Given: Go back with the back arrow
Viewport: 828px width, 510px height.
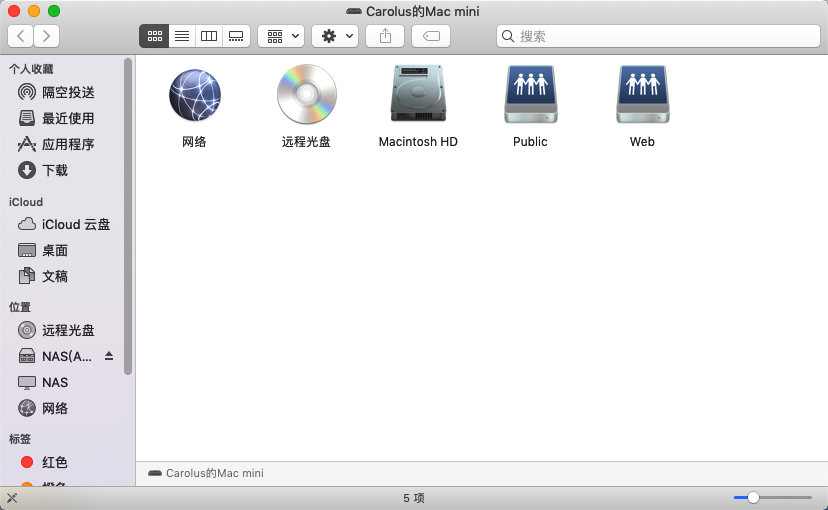Looking at the screenshot, I should [21, 36].
